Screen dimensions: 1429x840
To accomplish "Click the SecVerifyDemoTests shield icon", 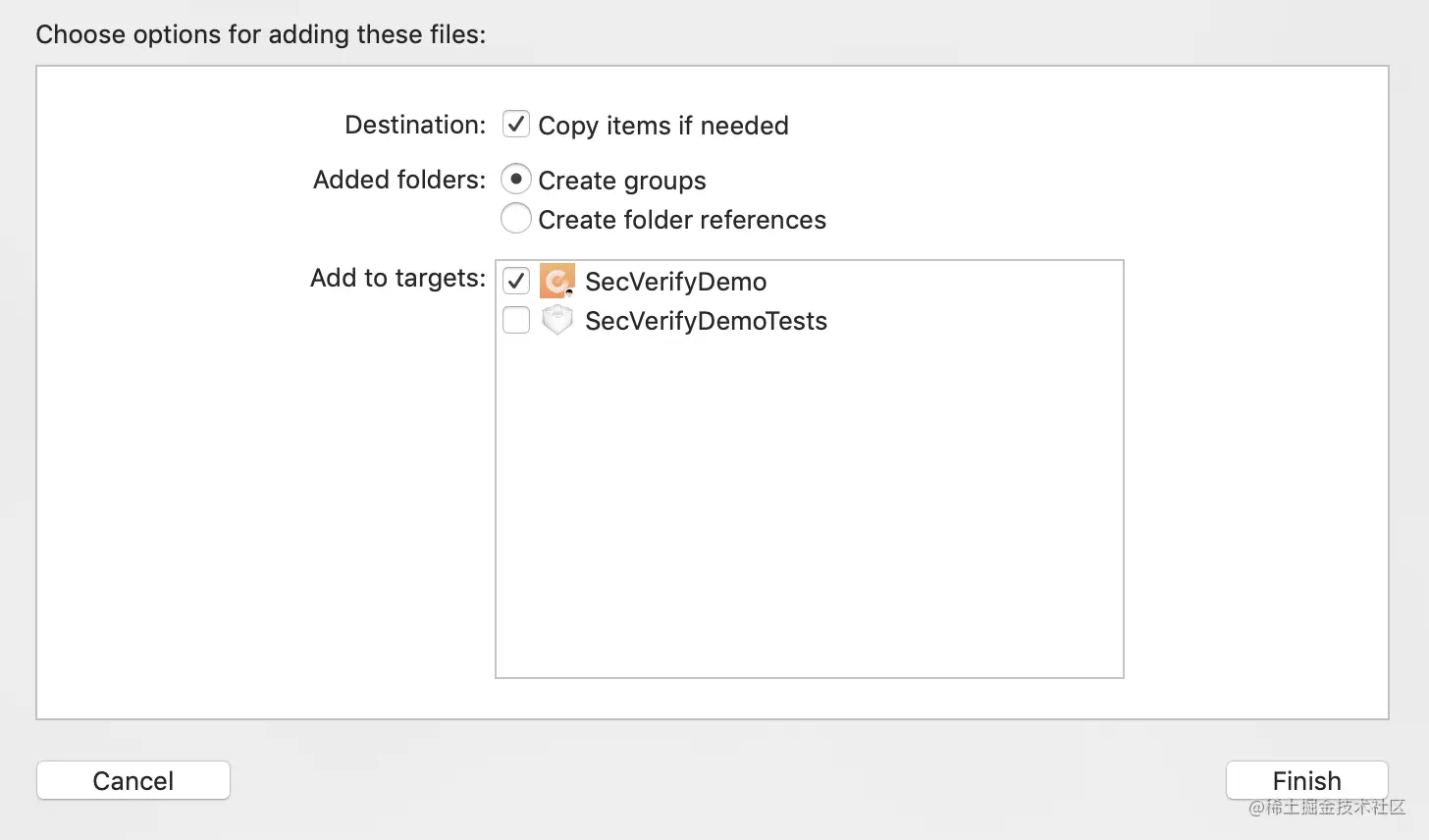I will coord(556,321).
